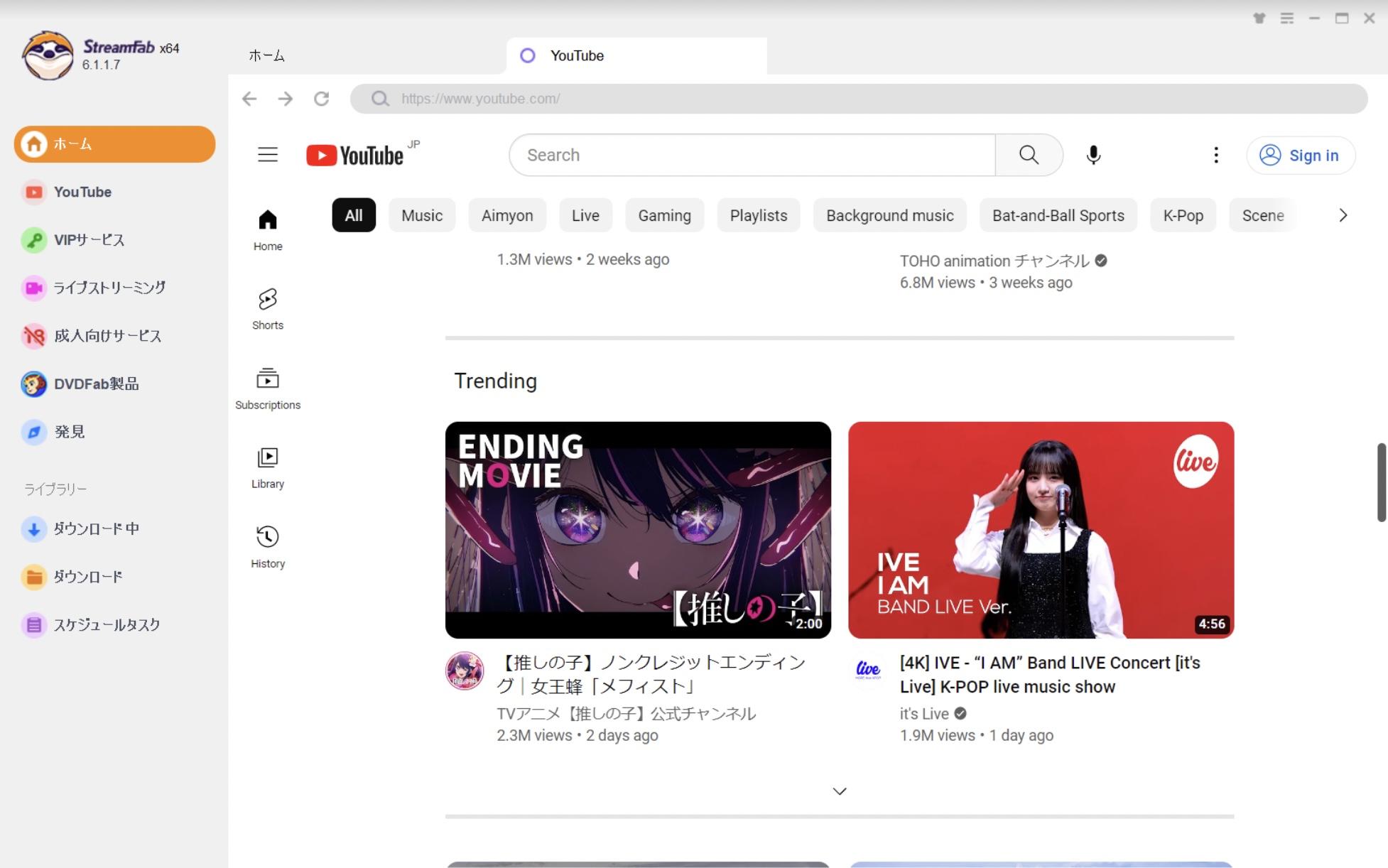Go forward in the browser

(286, 99)
